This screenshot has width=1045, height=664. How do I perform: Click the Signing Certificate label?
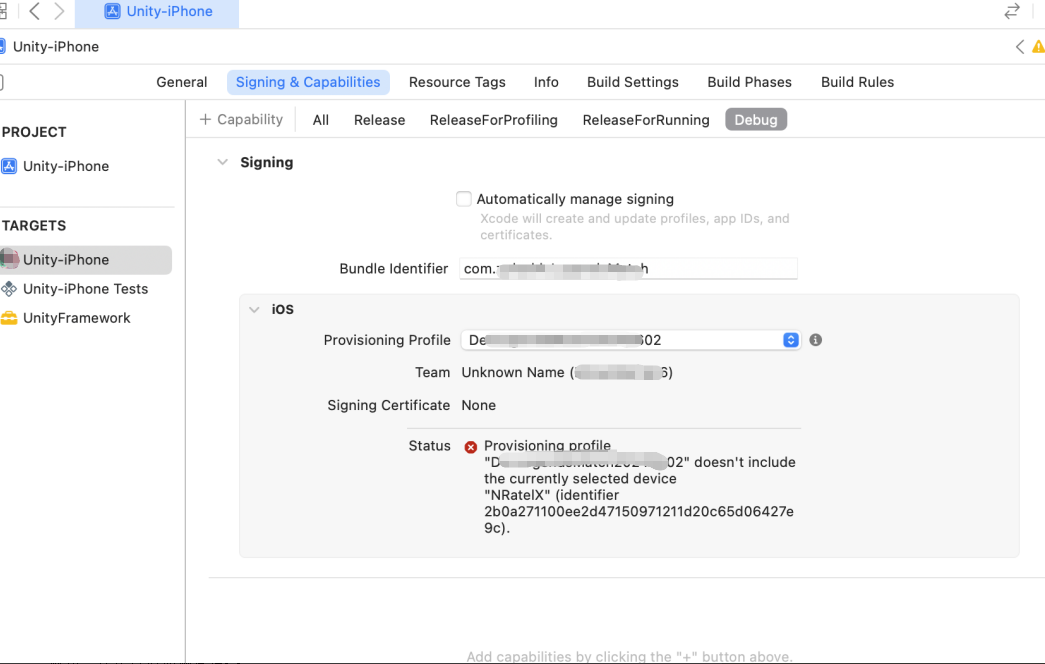[x=389, y=405]
